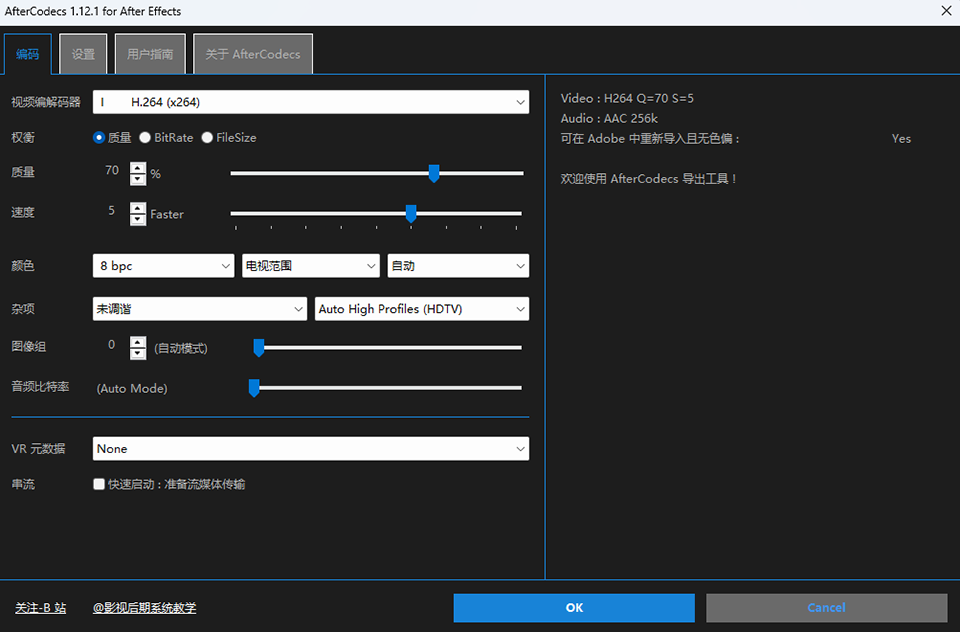Open the 设置 tab
The width and height of the screenshot is (960, 632).
coord(83,54)
